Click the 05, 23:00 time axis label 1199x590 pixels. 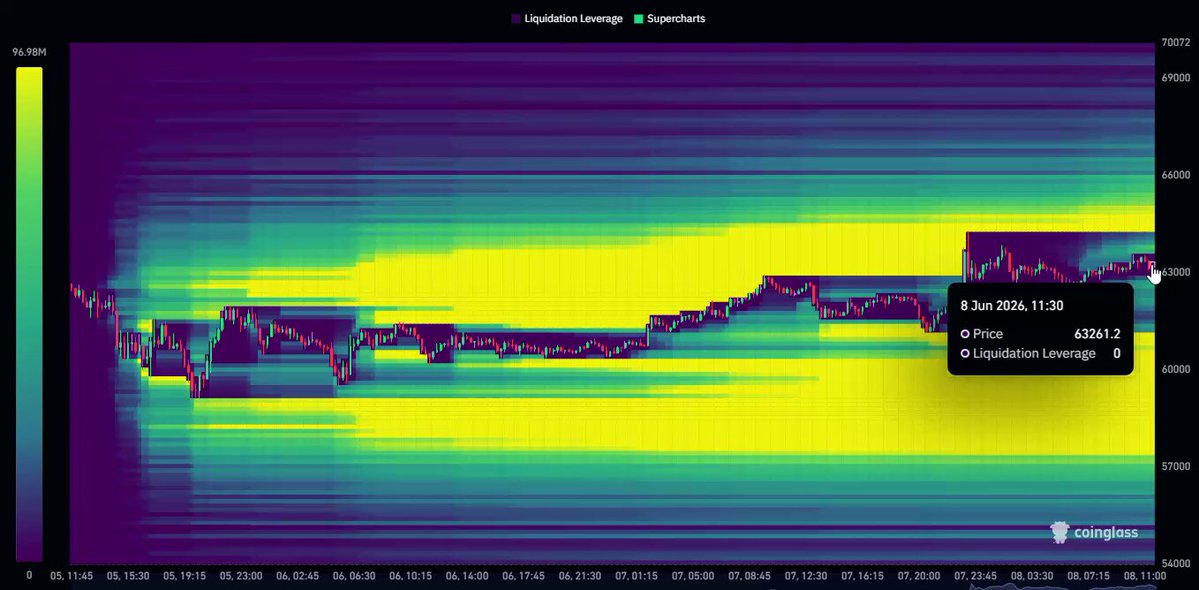(x=241, y=575)
